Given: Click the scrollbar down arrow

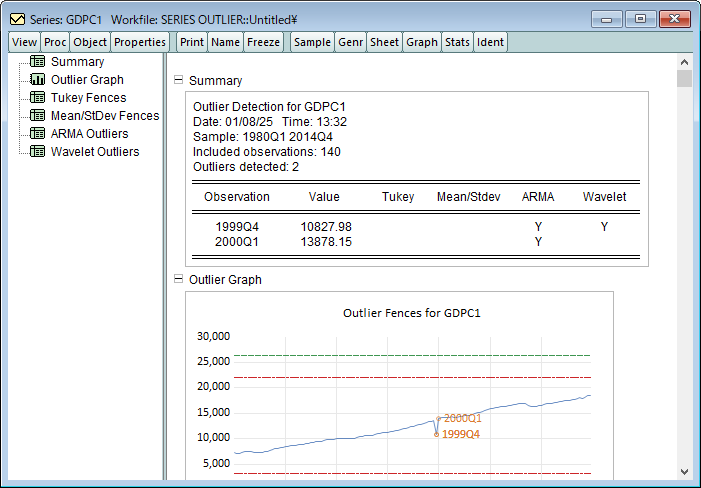Looking at the screenshot, I should [684, 472].
